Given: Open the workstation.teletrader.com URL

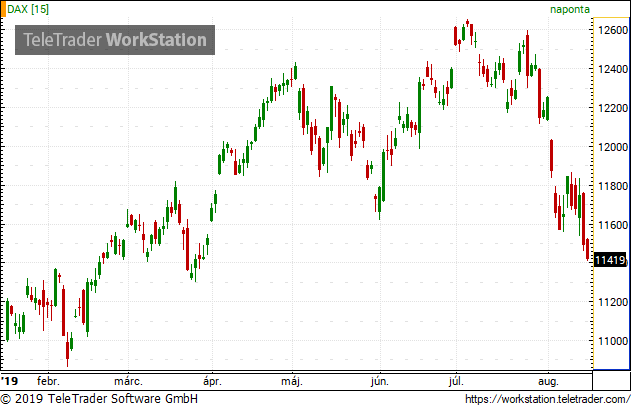Looking at the screenshot, I should (x=547, y=399).
